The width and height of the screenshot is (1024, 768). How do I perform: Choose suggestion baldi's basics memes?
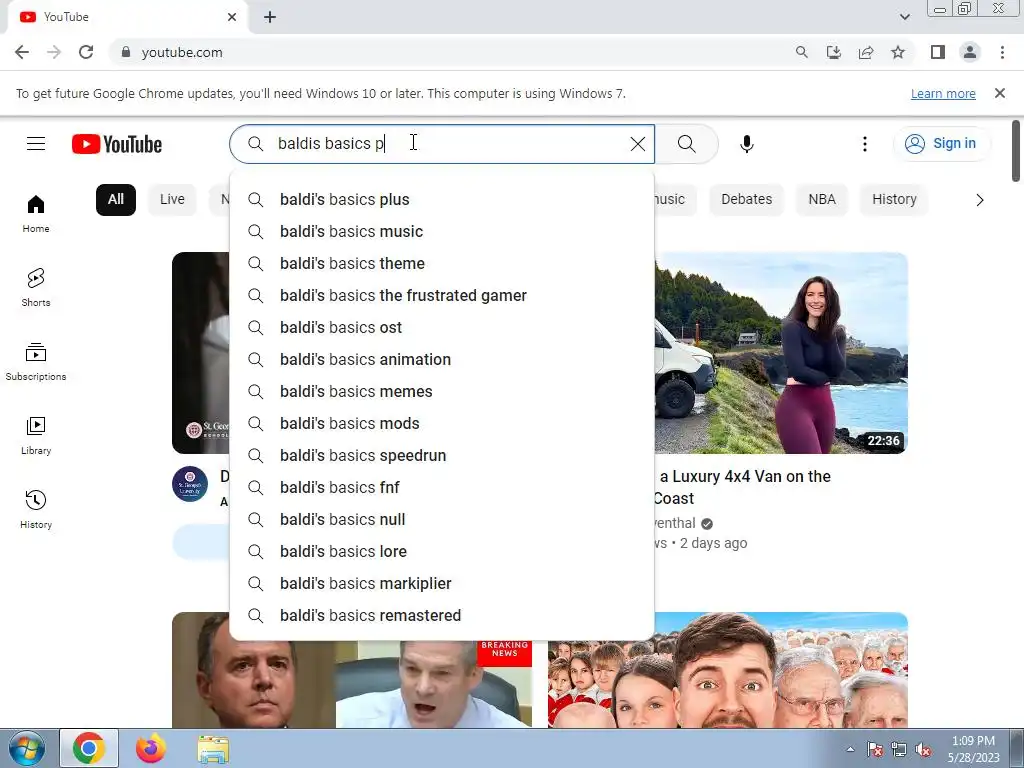pyautogui.click(x=441, y=391)
